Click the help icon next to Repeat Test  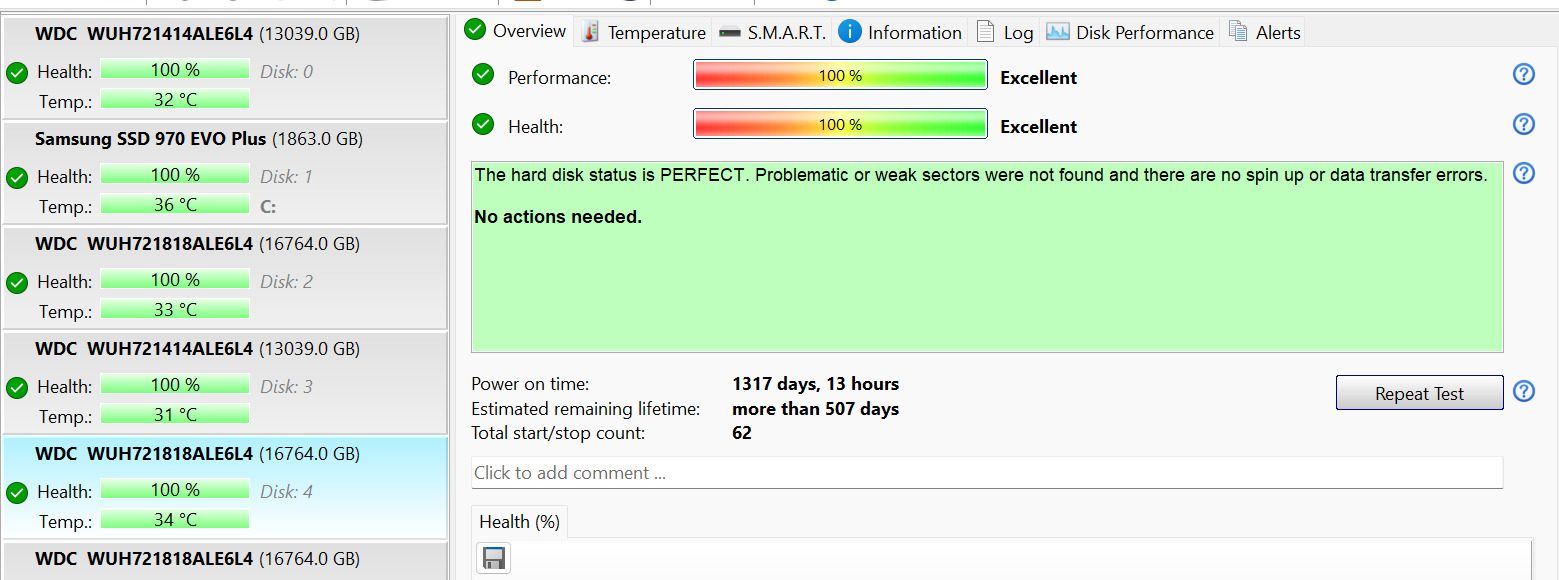click(x=1523, y=391)
